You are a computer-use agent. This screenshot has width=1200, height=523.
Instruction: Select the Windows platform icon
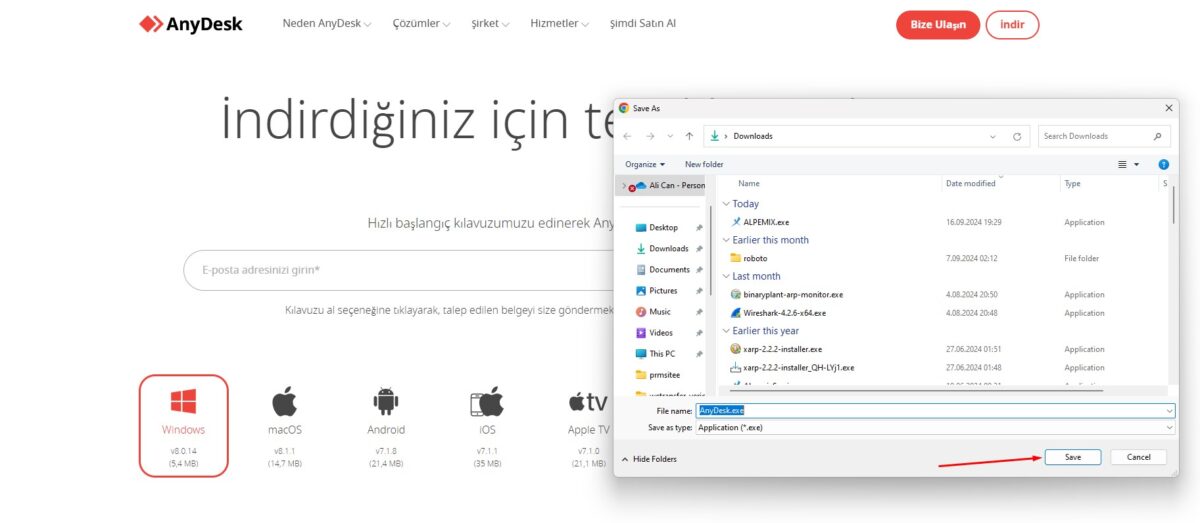pyautogui.click(x=183, y=402)
